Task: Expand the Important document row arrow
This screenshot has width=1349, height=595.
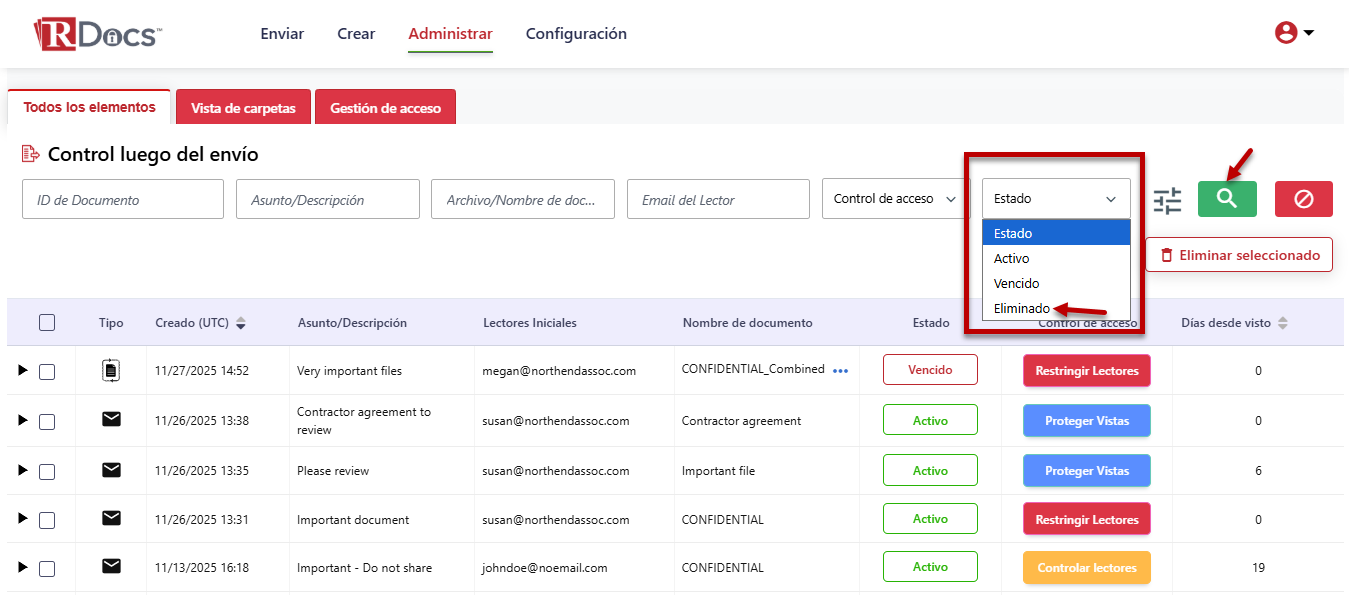Action: tap(23, 519)
